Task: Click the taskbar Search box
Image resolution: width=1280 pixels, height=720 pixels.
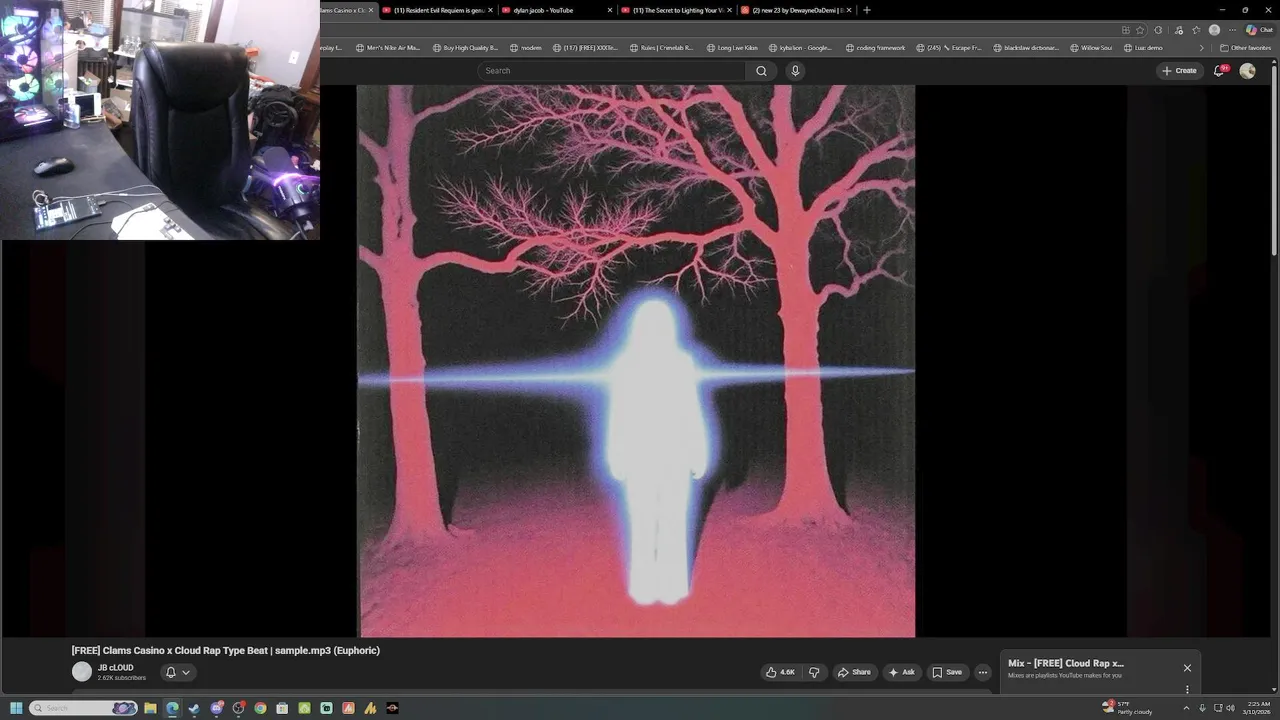Action: click(x=83, y=708)
